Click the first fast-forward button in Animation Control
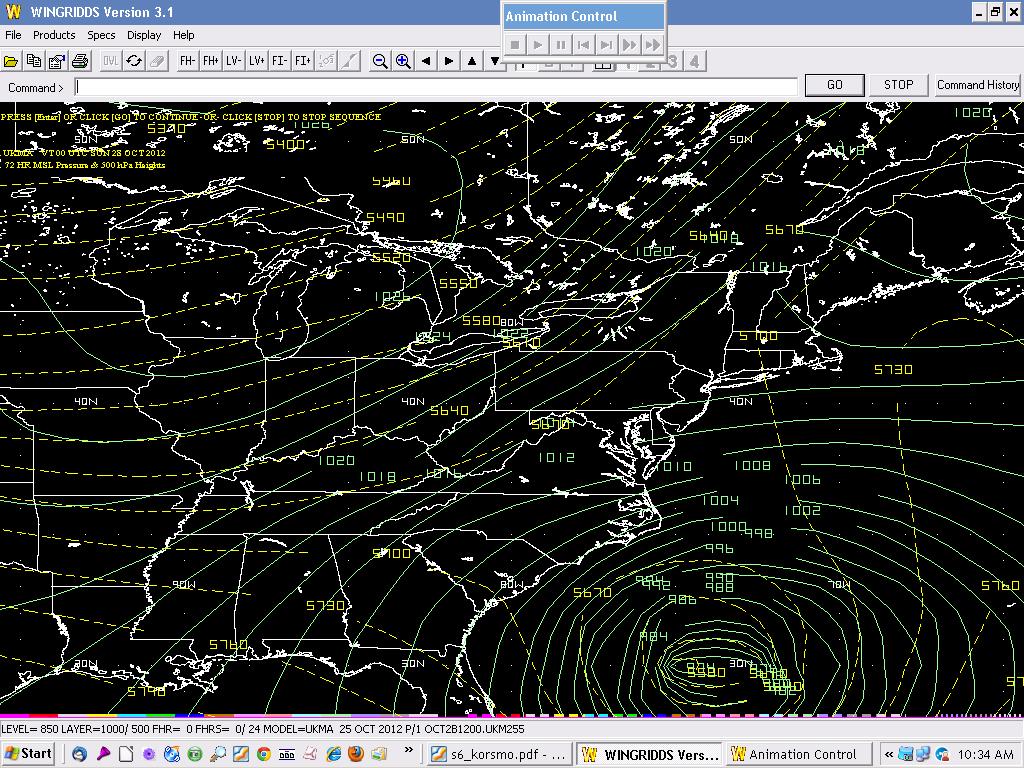 click(630, 44)
